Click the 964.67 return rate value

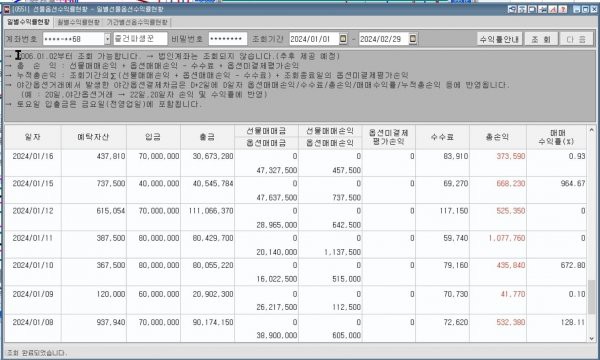coord(573,183)
